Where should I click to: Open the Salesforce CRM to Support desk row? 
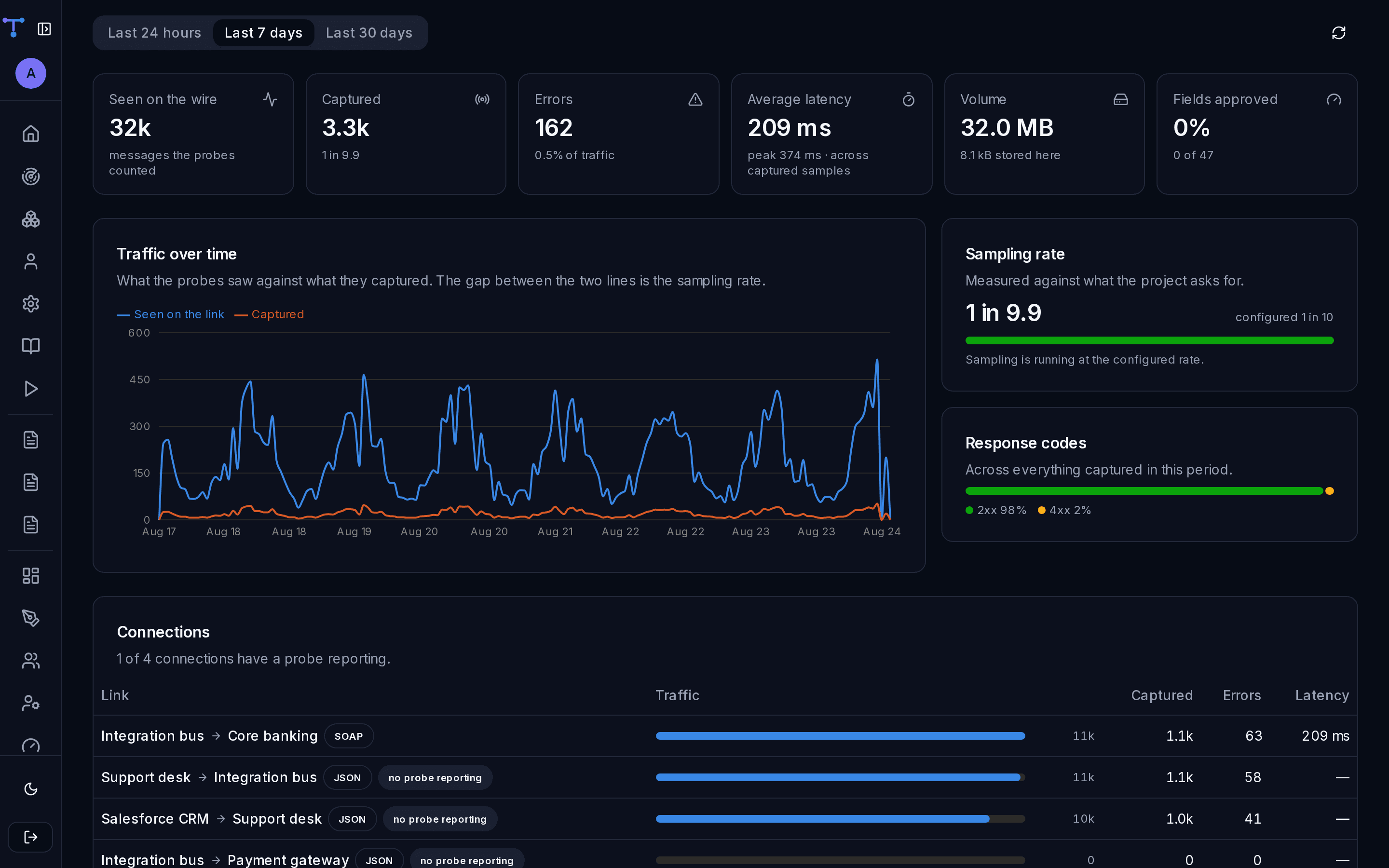(725, 819)
